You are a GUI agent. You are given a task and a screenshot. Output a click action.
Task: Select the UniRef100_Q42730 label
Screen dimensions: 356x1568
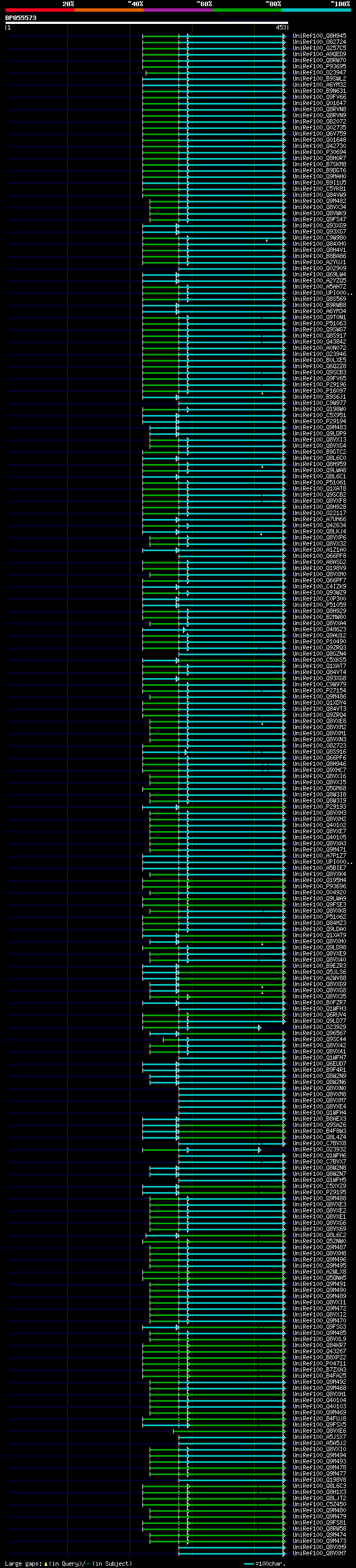coord(319,146)
